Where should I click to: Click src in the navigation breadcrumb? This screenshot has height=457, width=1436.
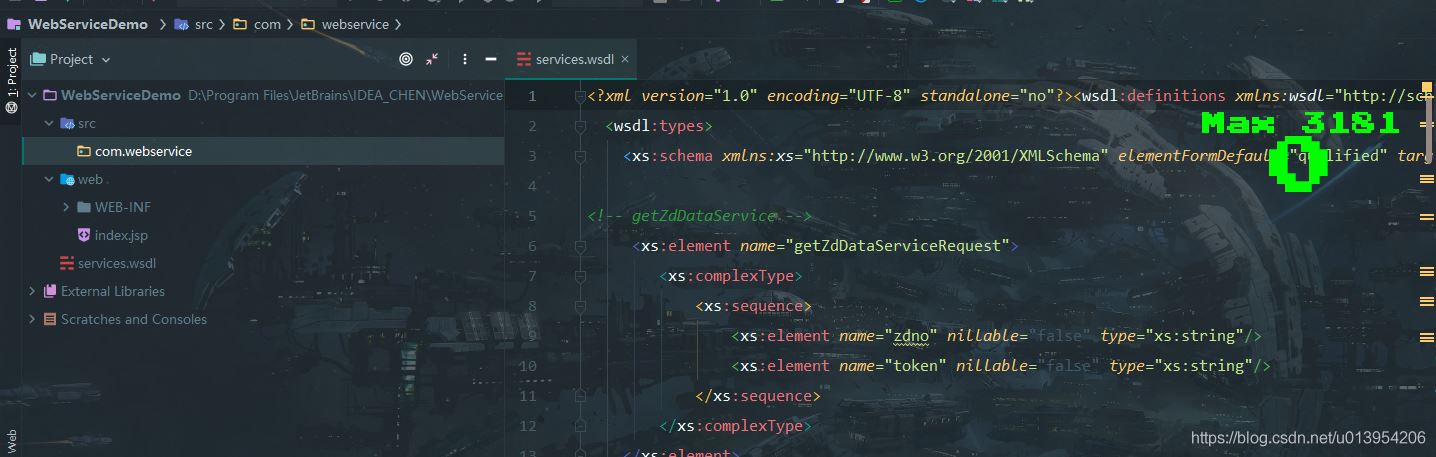(x=203, y=24)
